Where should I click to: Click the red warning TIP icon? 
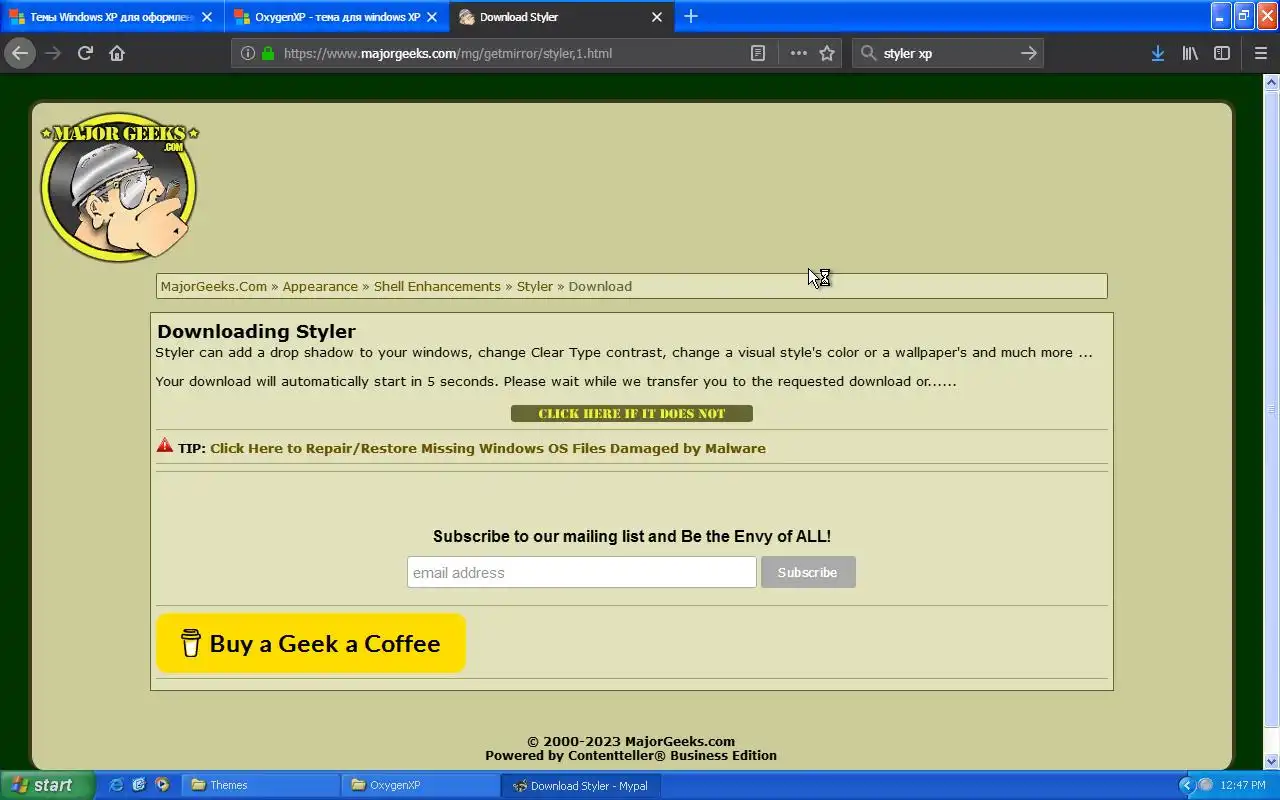tap(165, 446)
